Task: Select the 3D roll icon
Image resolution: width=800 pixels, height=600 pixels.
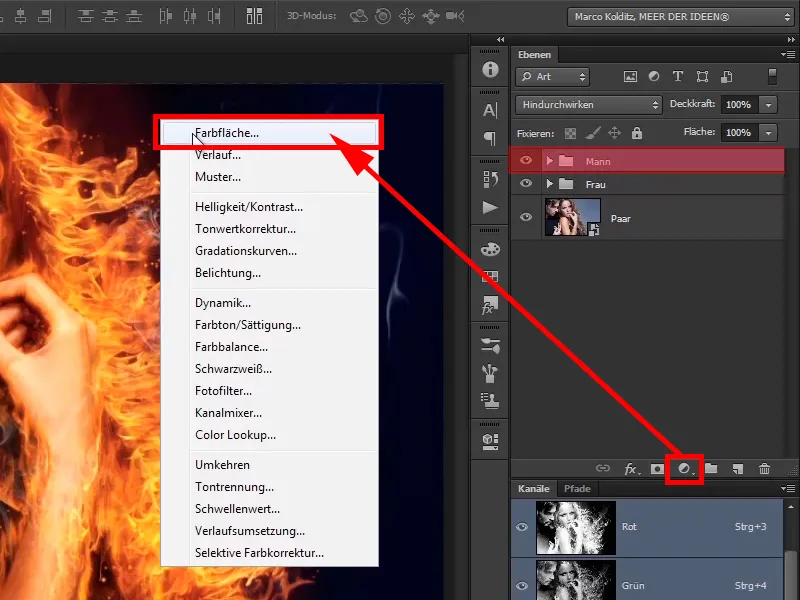Action: [383, 16]
